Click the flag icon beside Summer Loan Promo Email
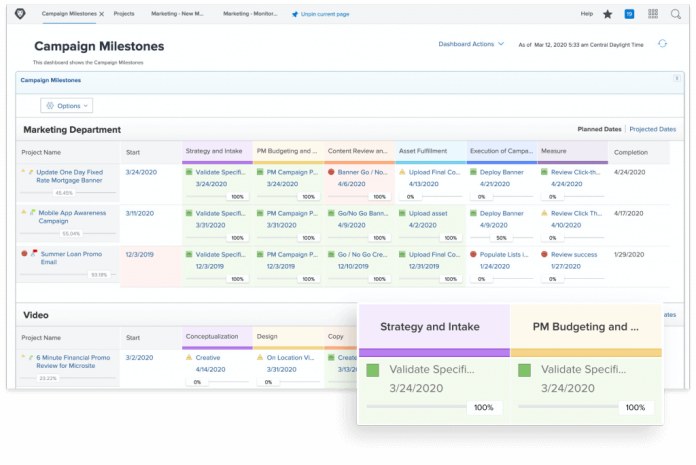Image resolution: width=696 pixels, height=465 pixels. 34,253
